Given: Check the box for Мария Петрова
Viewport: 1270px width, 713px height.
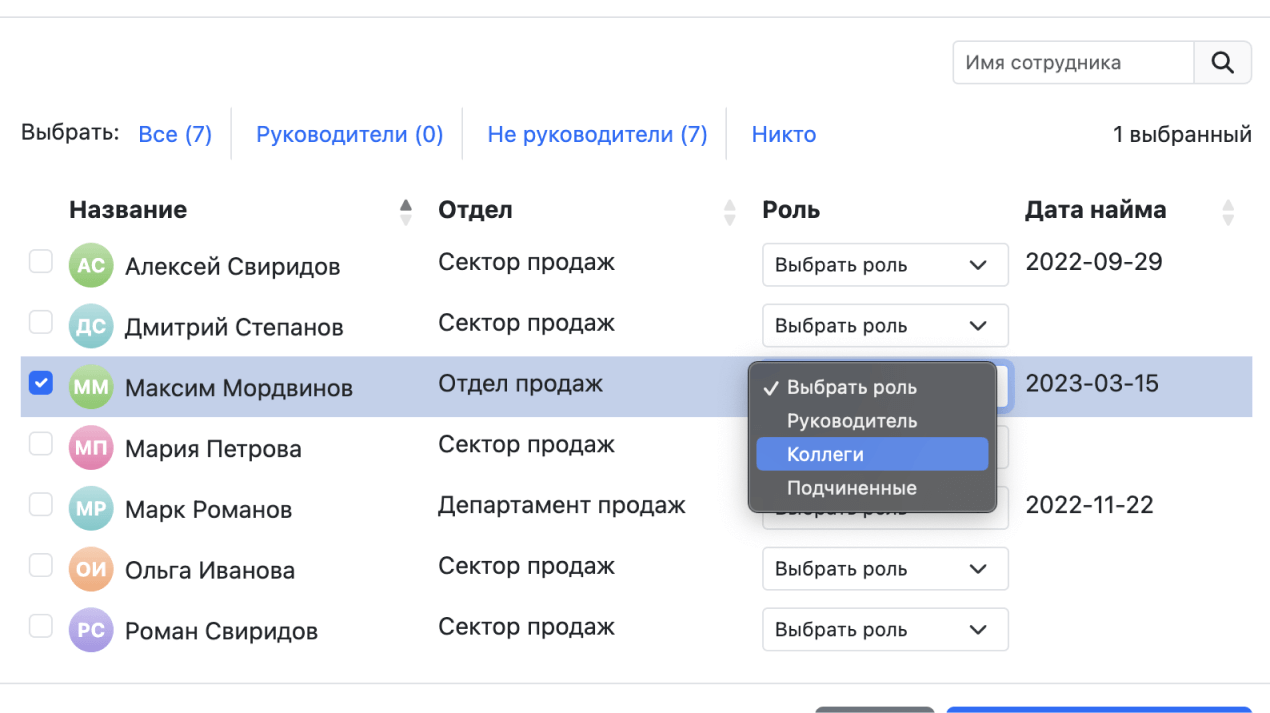Looking at the screenshot, I should click(x=40, y=444).
